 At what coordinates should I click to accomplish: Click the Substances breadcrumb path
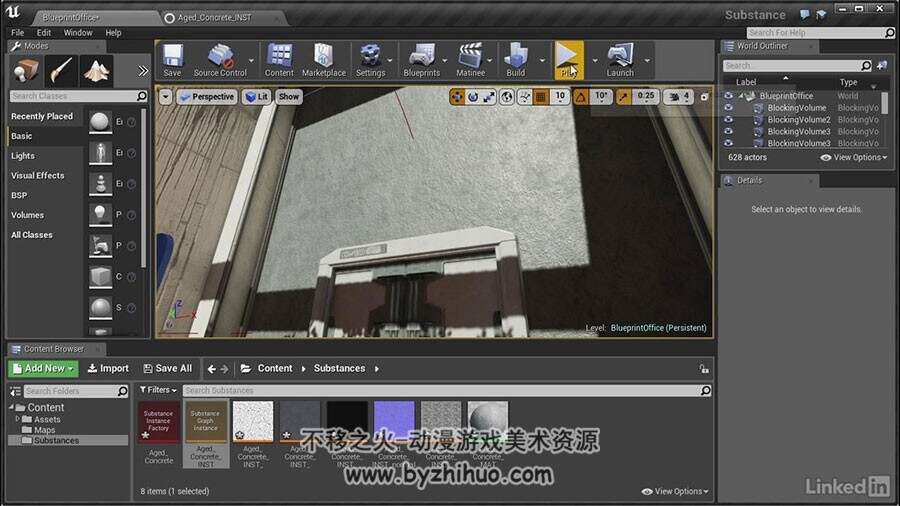click(339, 368)
